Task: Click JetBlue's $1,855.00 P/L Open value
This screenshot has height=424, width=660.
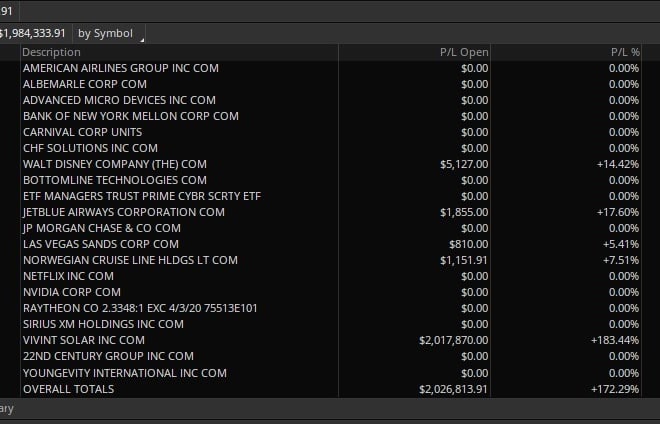Action: pos(464,212)
